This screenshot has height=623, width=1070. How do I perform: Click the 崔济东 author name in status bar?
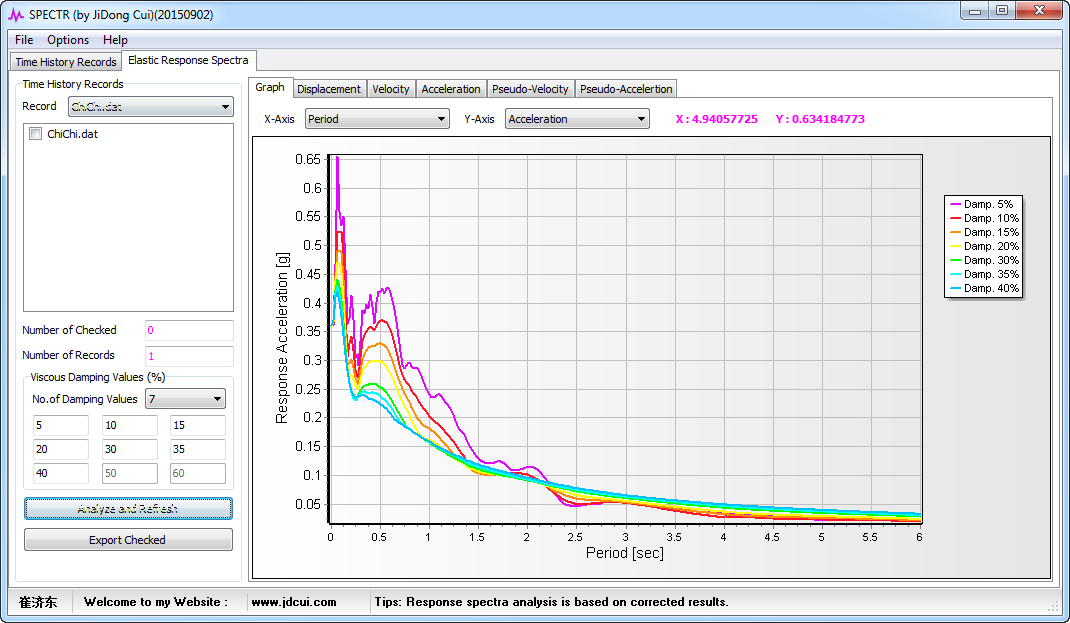(38, 602)
